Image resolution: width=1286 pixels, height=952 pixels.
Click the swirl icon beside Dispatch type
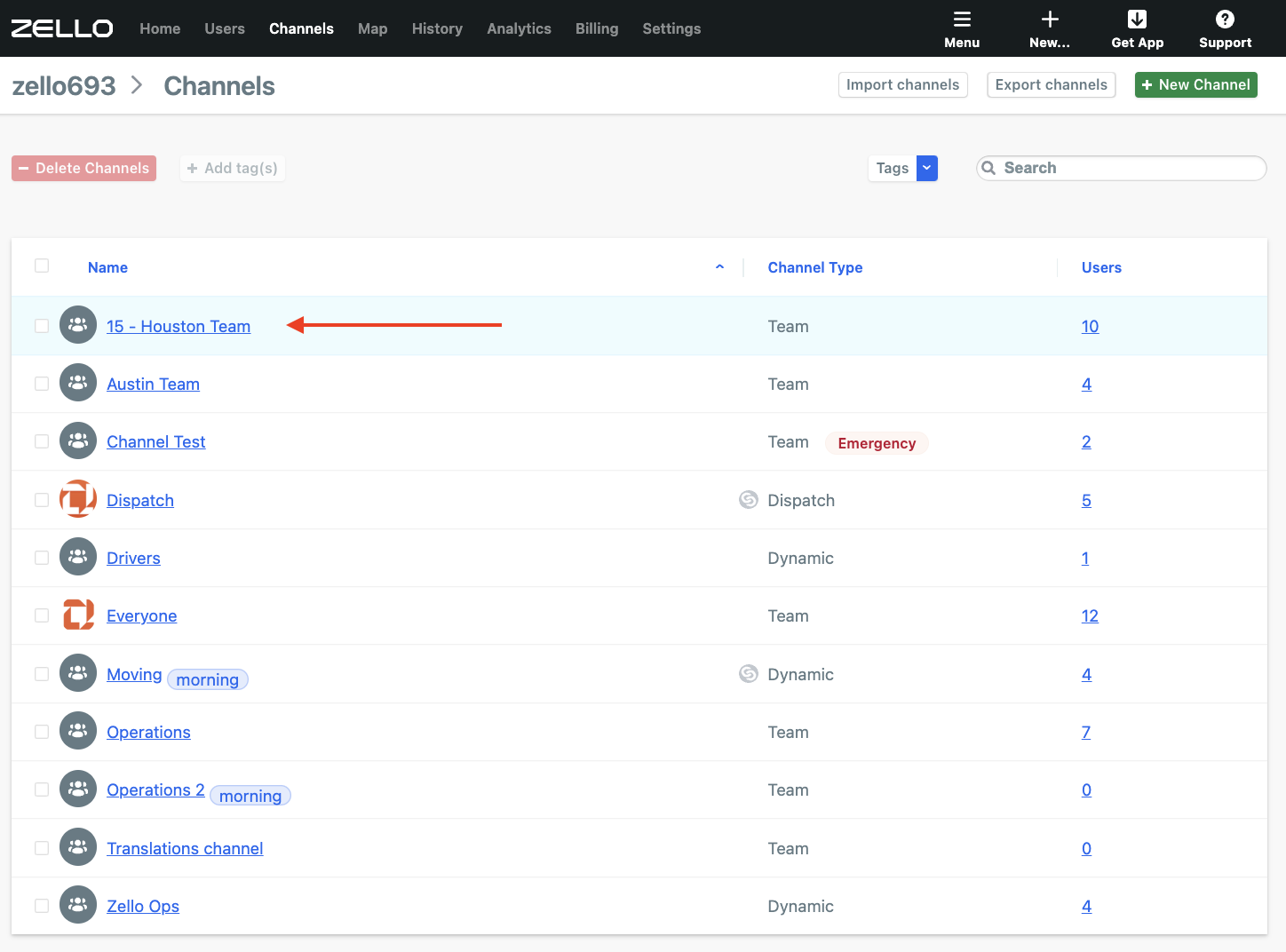(749, 500)
